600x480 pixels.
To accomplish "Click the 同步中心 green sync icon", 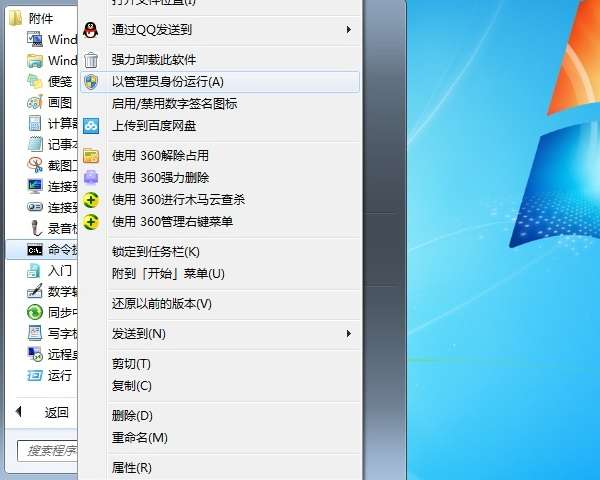I will [x=35, y=312].
